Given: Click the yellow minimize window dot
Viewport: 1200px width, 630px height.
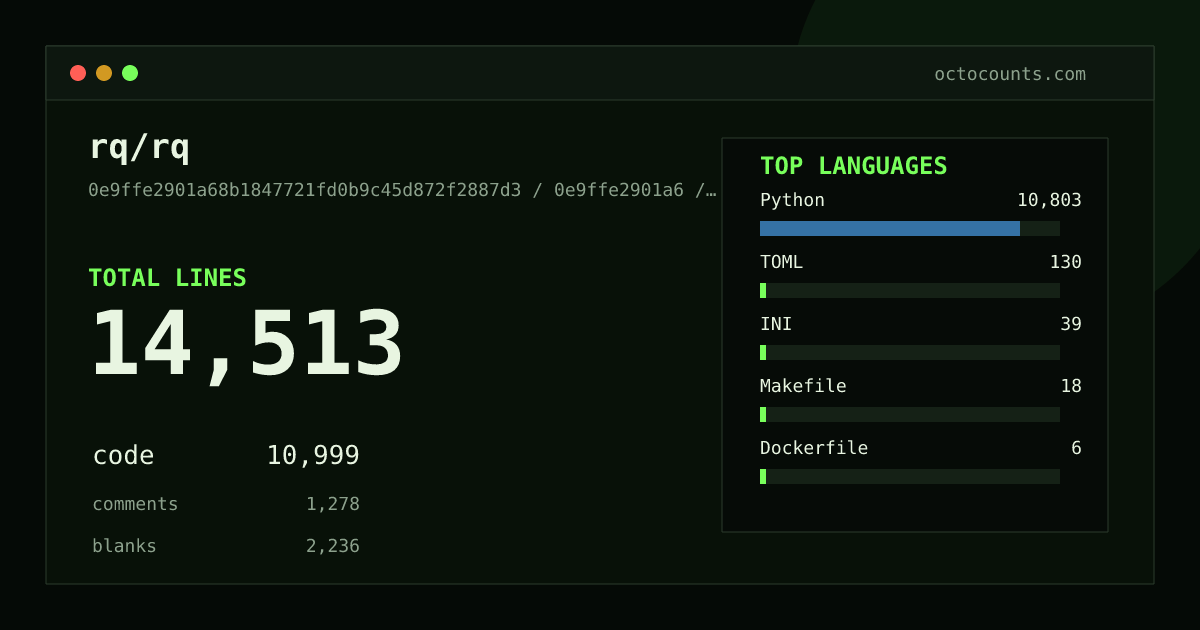Looking at the screenshot, I should pyautogui.click(x=104, y=73).
